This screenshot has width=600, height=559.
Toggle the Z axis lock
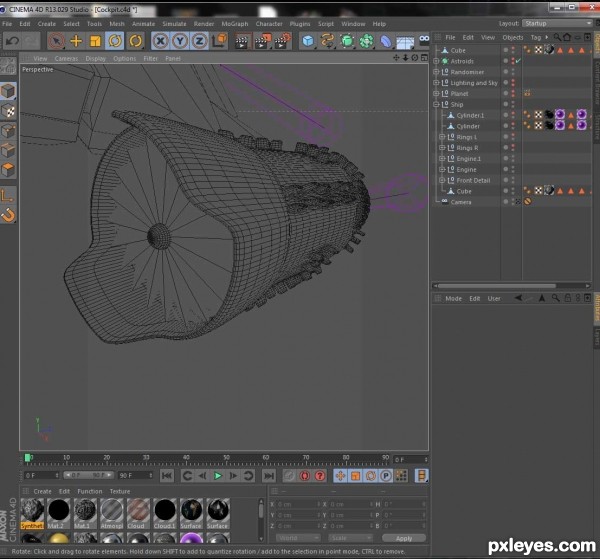(199, 41)
